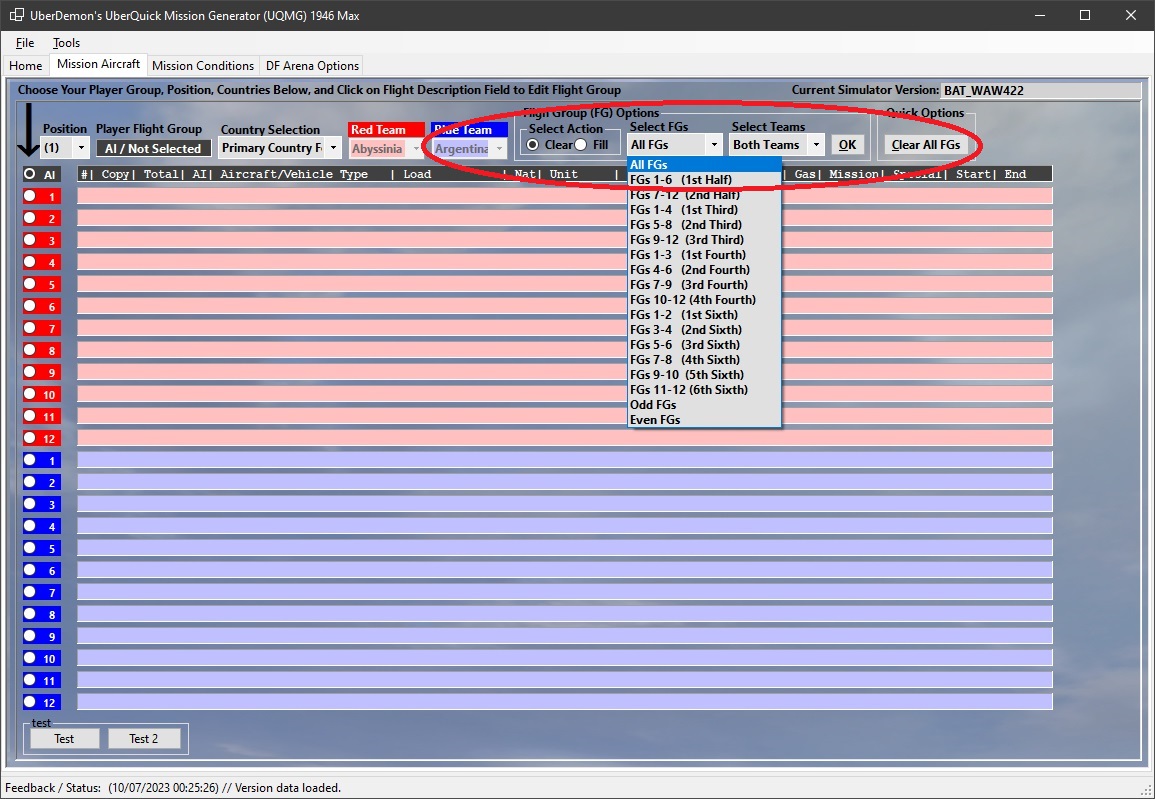Select blue flight group 6 radio button
This screenshot has height=799, width=1155.
pos(29,570)
